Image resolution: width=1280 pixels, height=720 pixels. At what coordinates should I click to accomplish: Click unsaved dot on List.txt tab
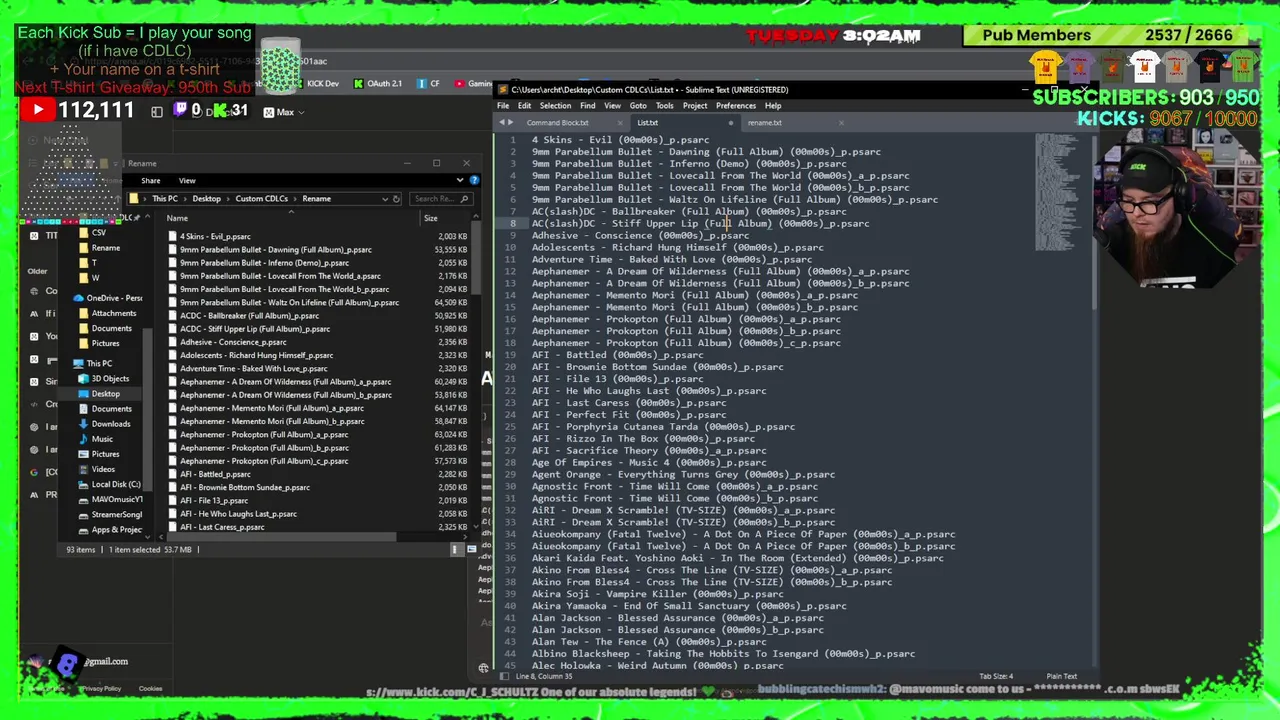click(x=731, y=123)
